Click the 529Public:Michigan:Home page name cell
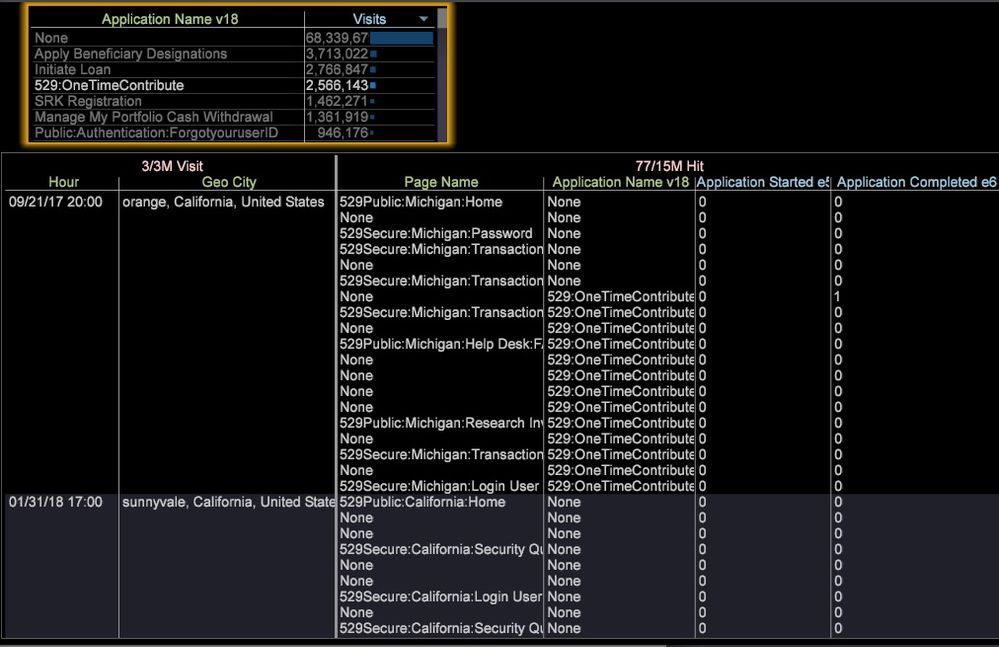The height and width of the screenshot is (647, 999). (421, 202)
